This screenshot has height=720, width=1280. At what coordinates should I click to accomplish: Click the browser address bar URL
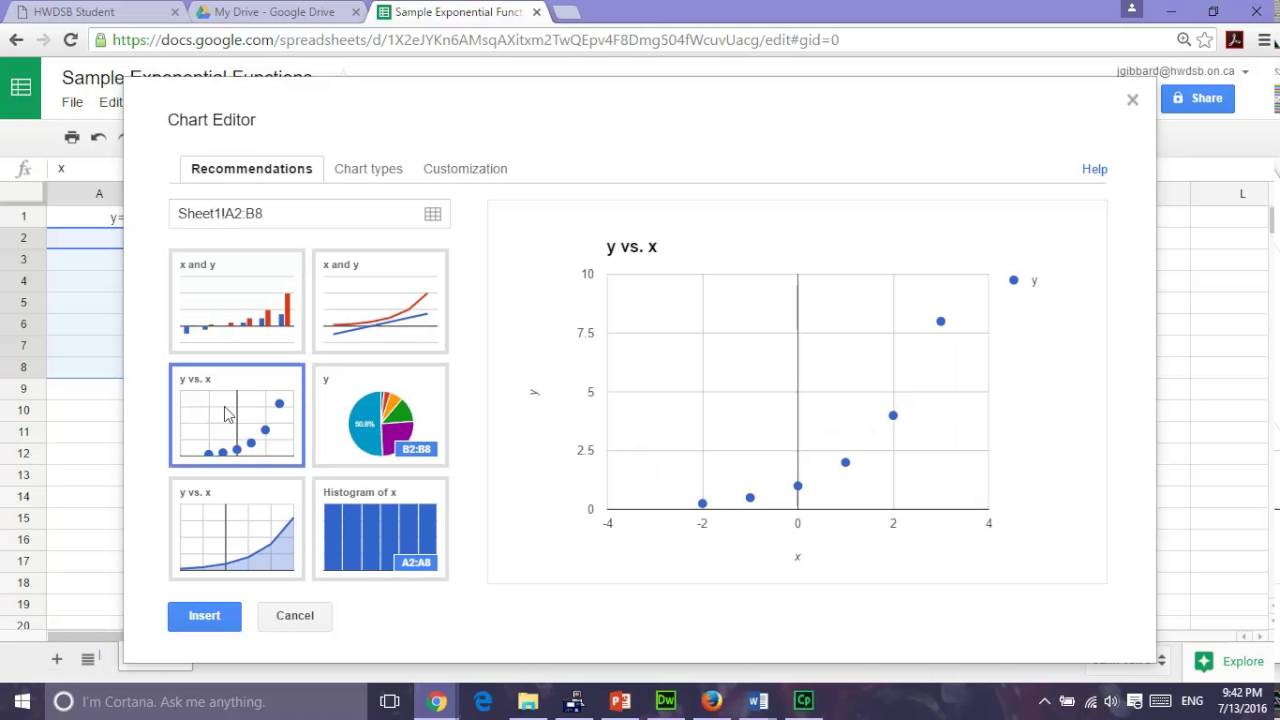(x=476, y=40)
